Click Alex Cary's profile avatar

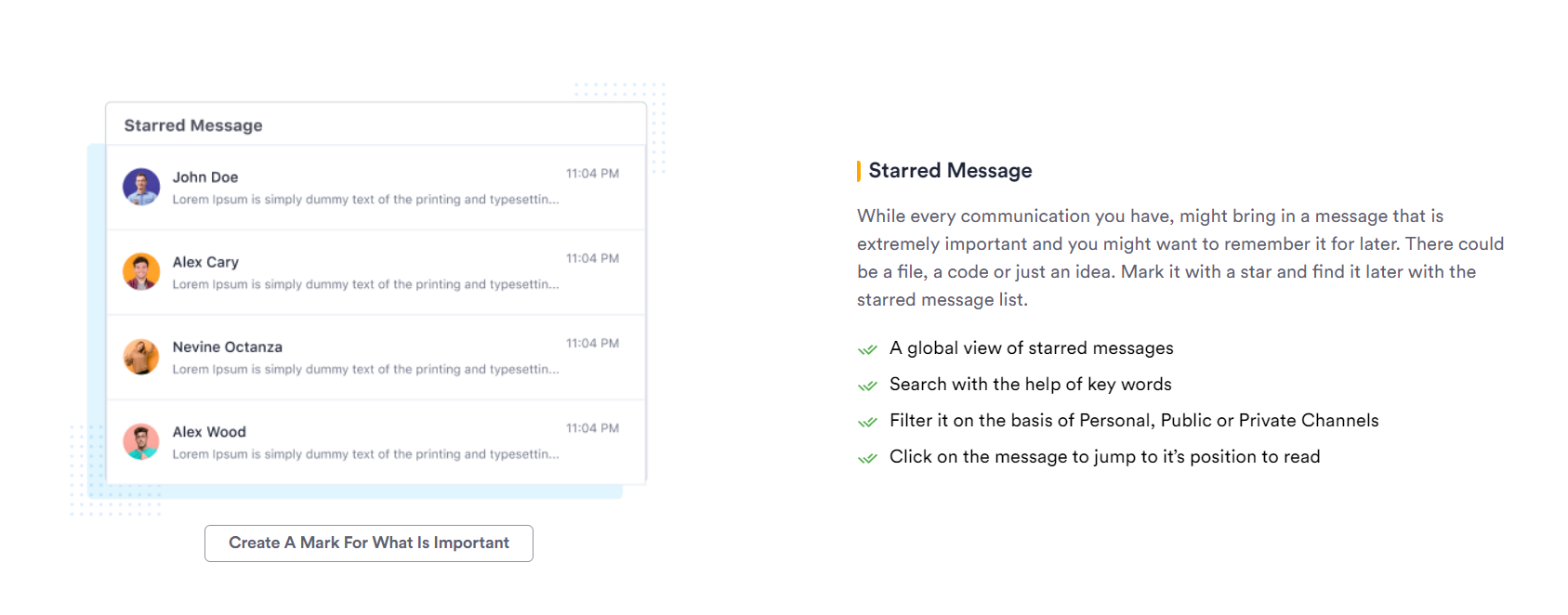coord(141,271)
